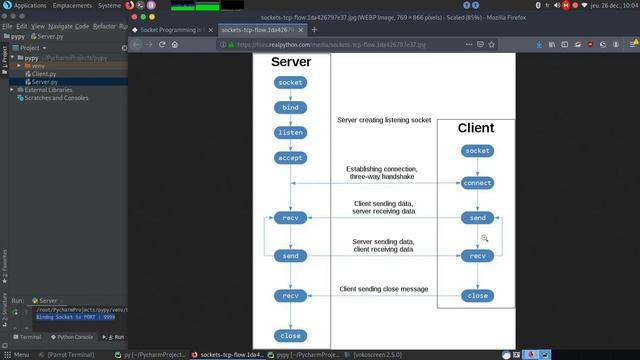Open PyCharm File menu

pyautogui.click(x=7, y=26)
